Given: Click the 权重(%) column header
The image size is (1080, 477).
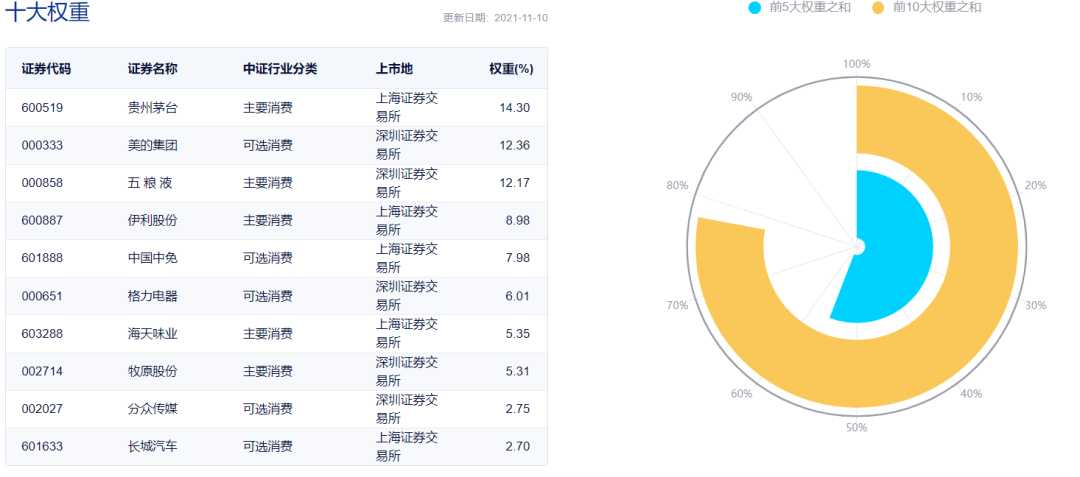Looking at the screenshot, I should 511,69.
